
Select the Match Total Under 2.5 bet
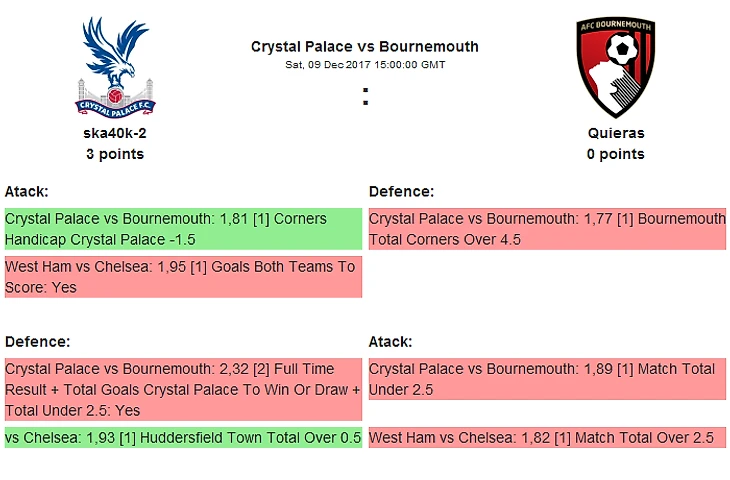[547, 379]
